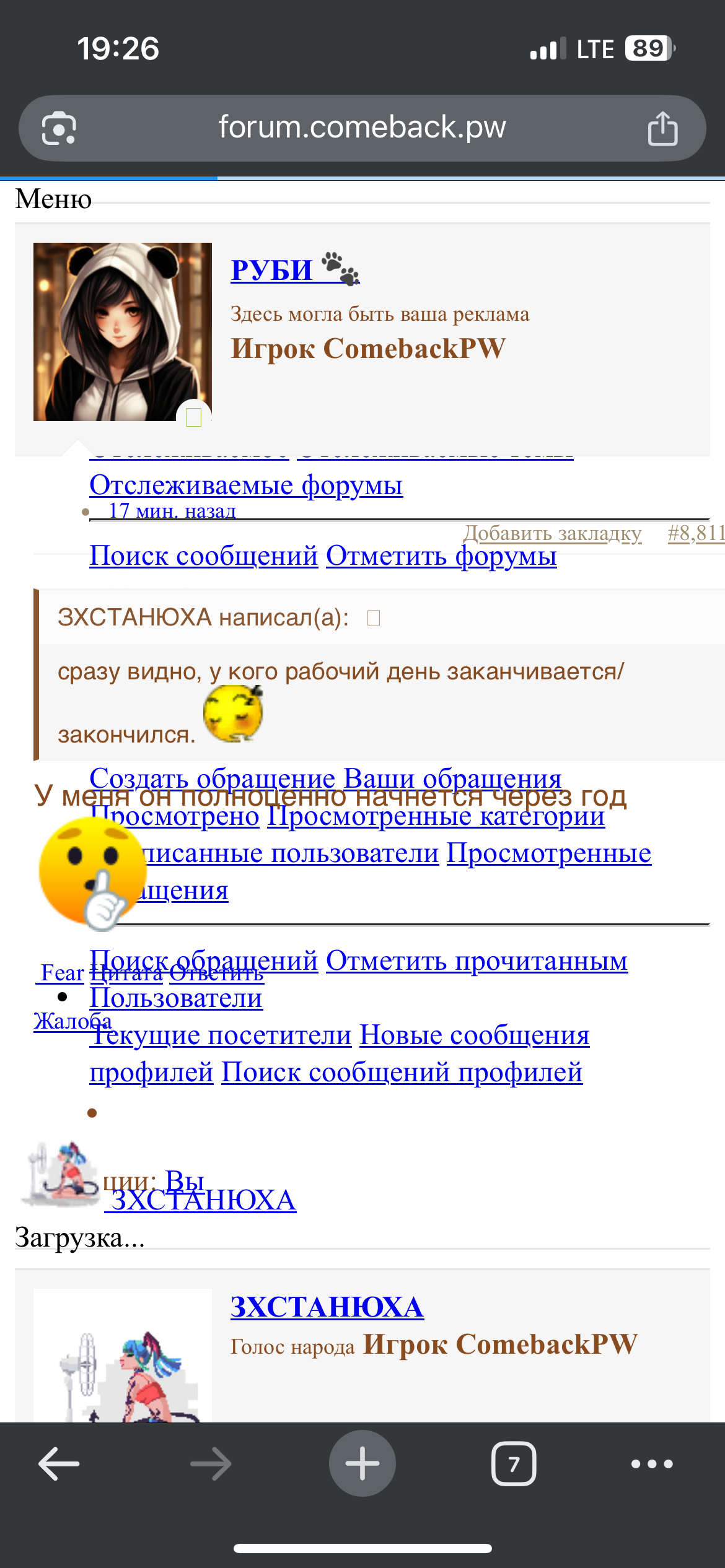The width and height of the screenshot is (725, 1568).
Task: Open the browser three-dots menu
Action: (651, 1464)
